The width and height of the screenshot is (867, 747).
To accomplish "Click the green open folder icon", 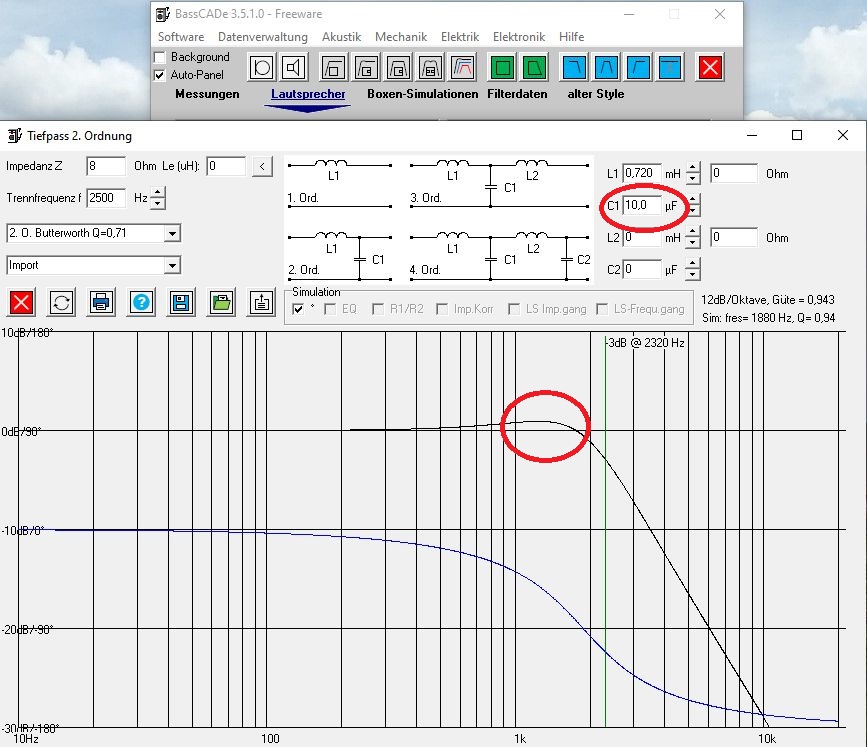I will pos(220,302).
